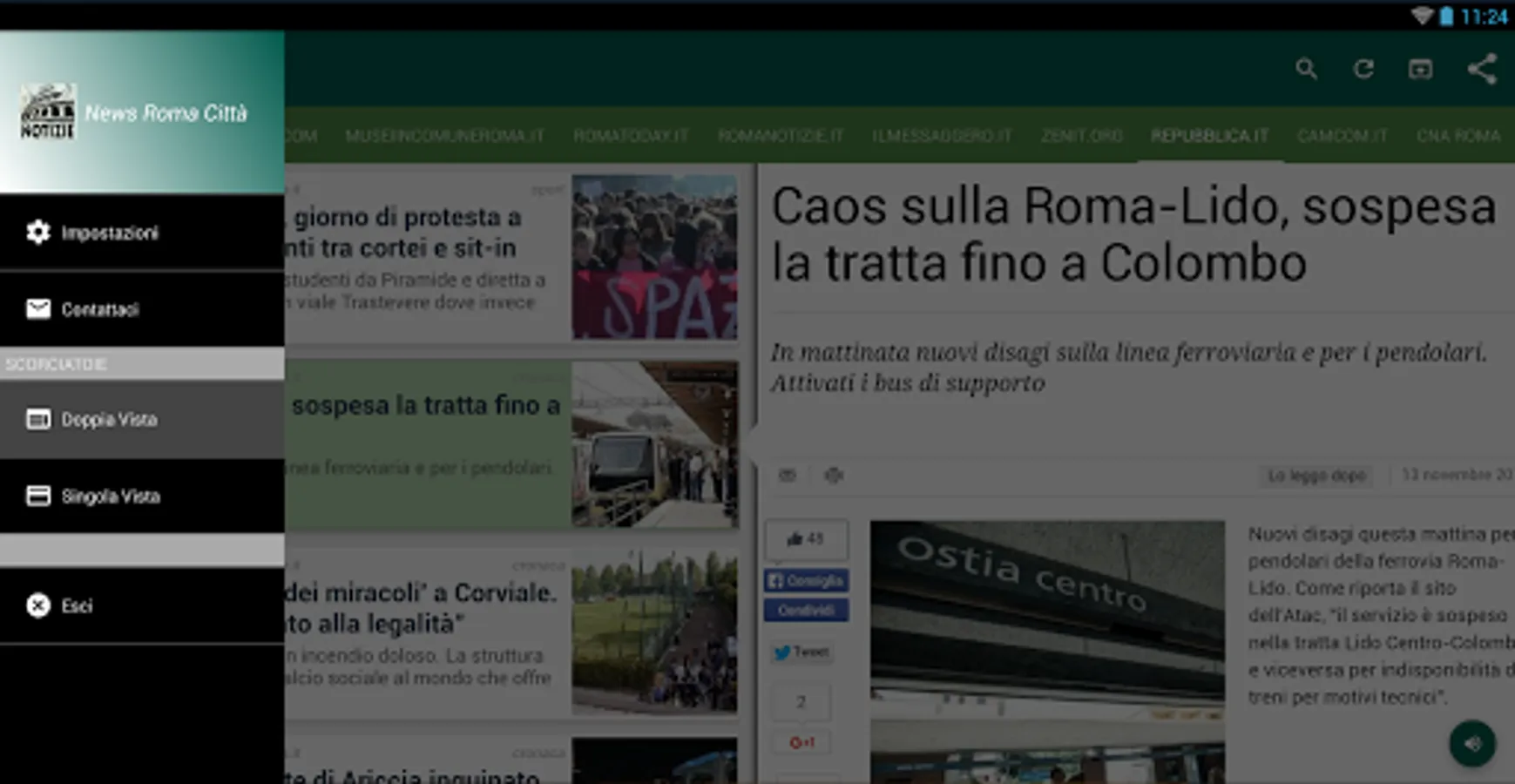Tap the battery status bar icon
The height and width of the screenshot is (784, 1515).
(1446, 17)
